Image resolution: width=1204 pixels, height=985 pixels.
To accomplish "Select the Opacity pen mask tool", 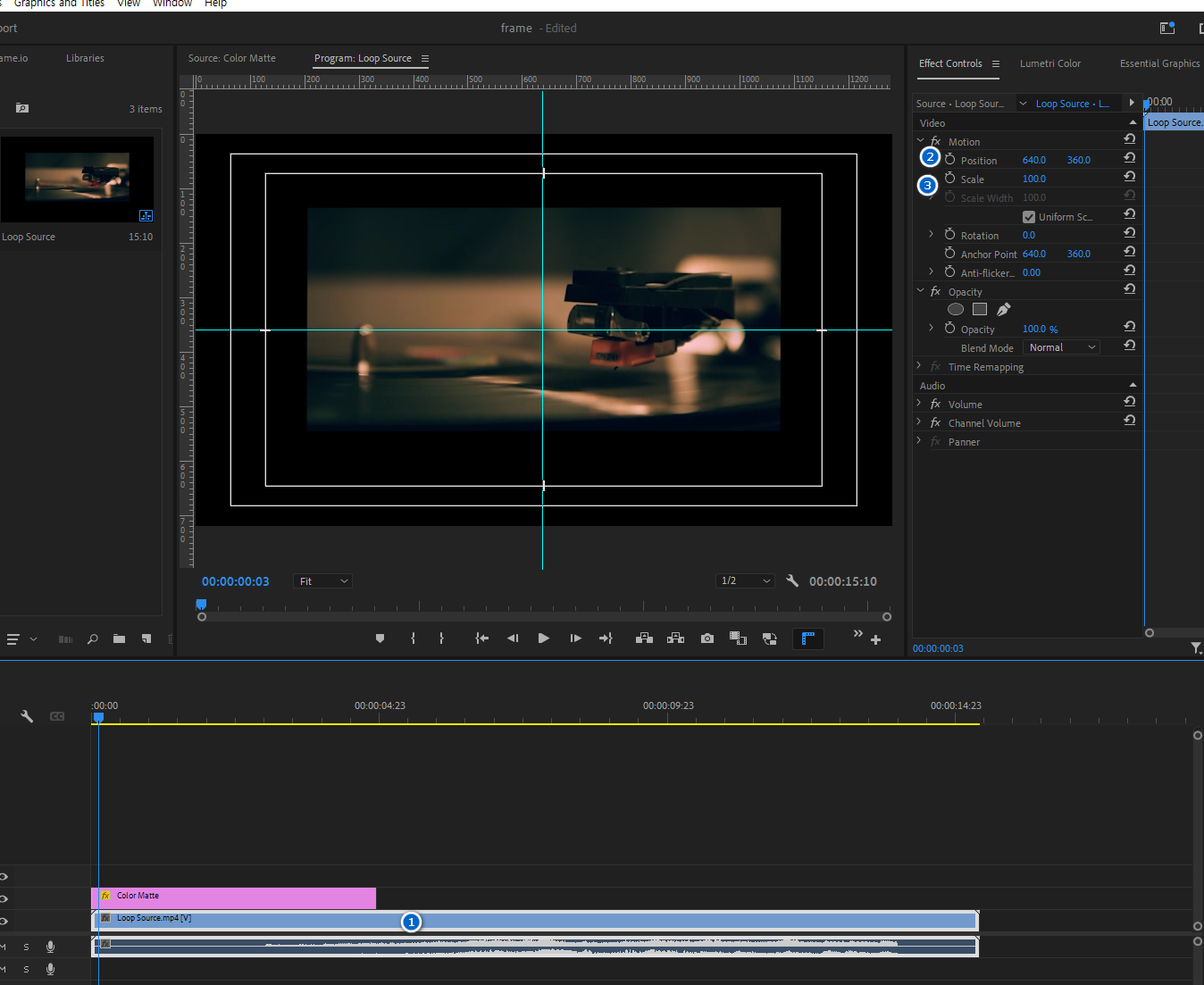I will [x=1003, y=309].
